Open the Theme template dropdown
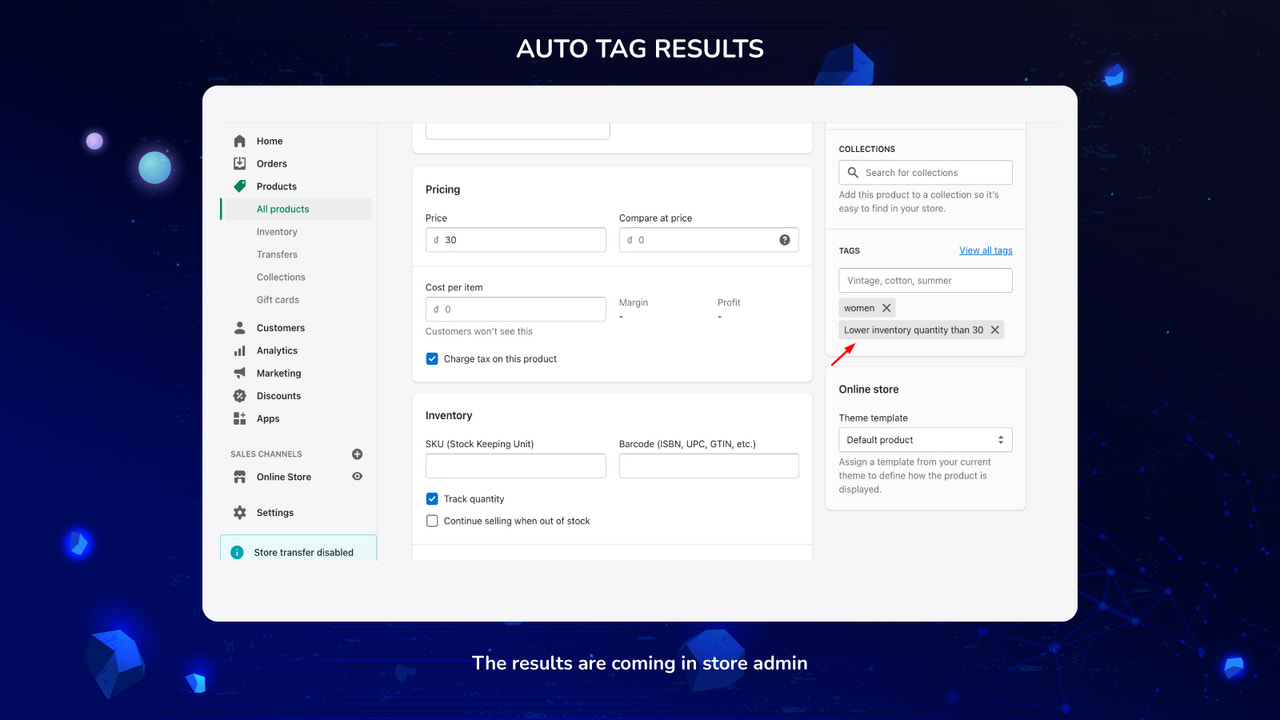The height and width of the screenshot is (720, 1280). pyautogui.click(x=924, y=439)
